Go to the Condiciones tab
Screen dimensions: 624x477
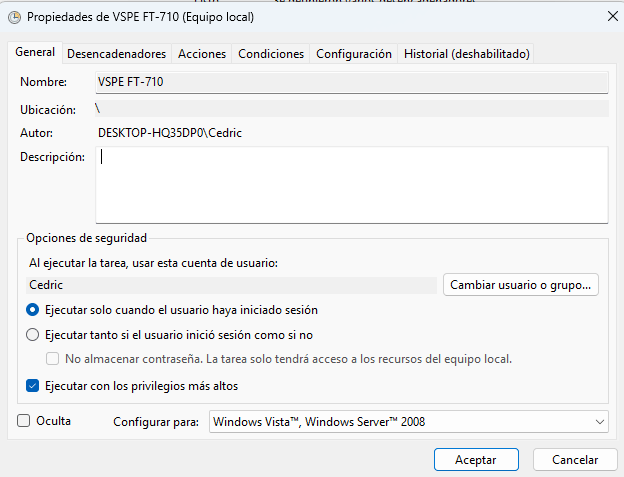(x=271, y=54)
